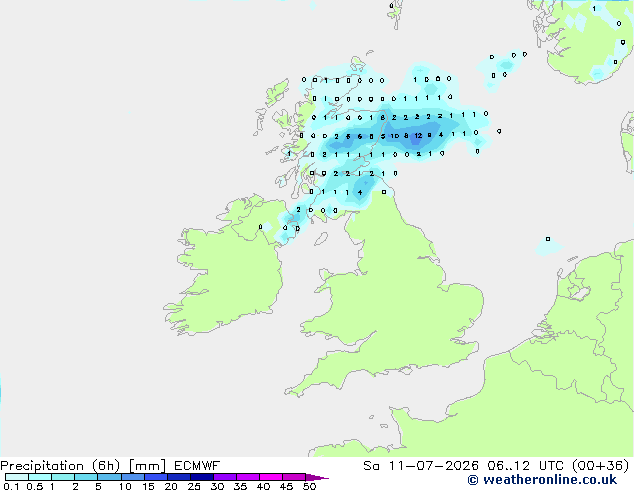Click the 0.1–0.5 mm legend color box
634x490 pixels.
tap(17, 477)
